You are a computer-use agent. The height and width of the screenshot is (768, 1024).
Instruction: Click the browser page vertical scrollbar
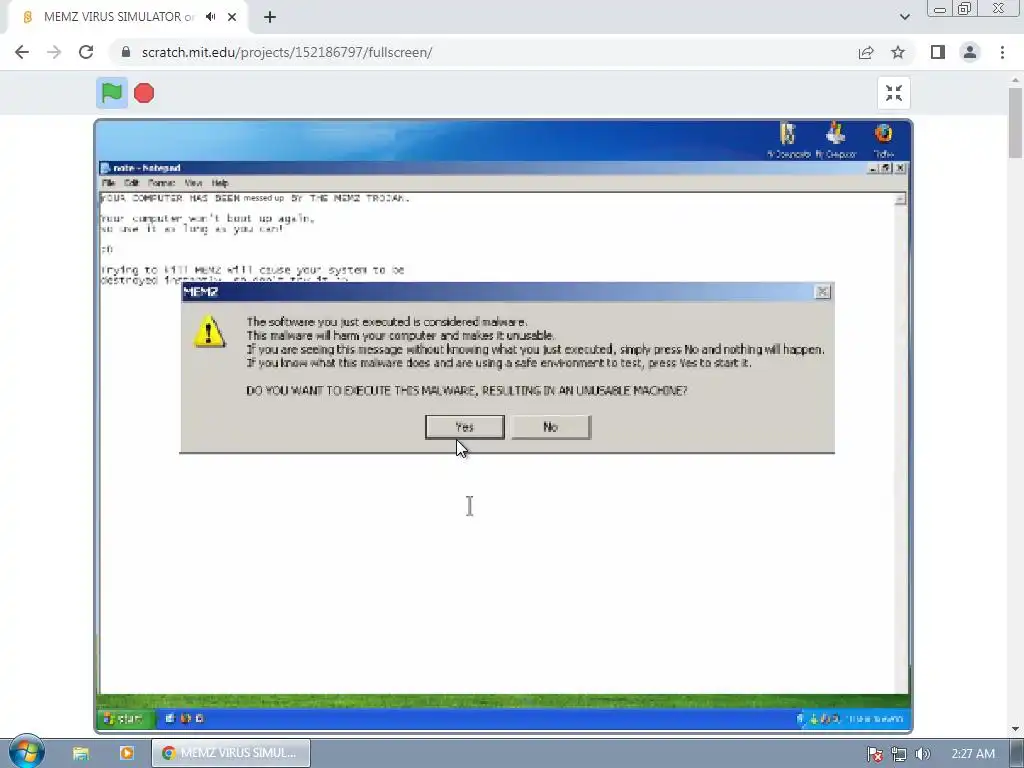(1016, 123)
